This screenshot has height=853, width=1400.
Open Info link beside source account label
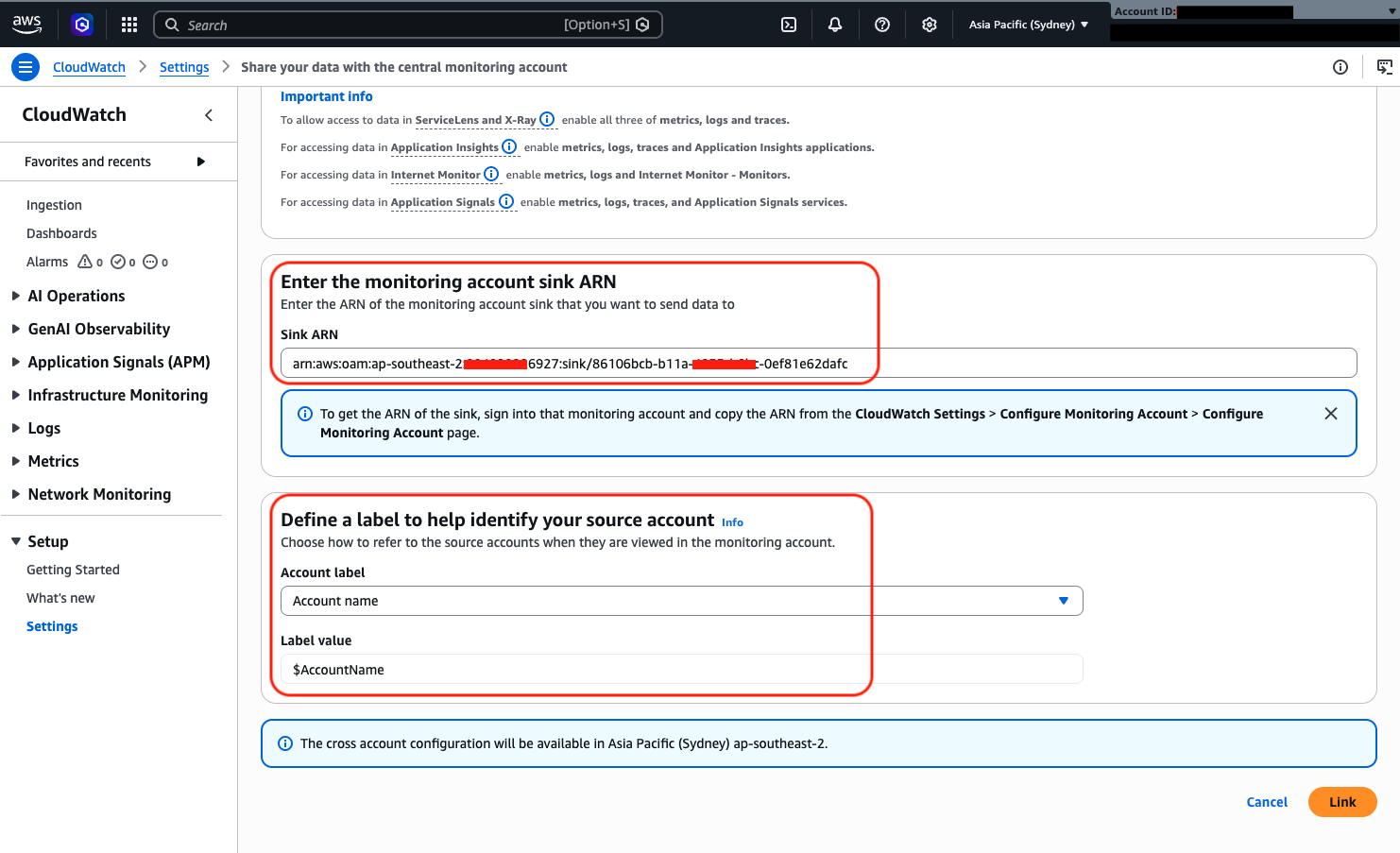click(732, 522)
